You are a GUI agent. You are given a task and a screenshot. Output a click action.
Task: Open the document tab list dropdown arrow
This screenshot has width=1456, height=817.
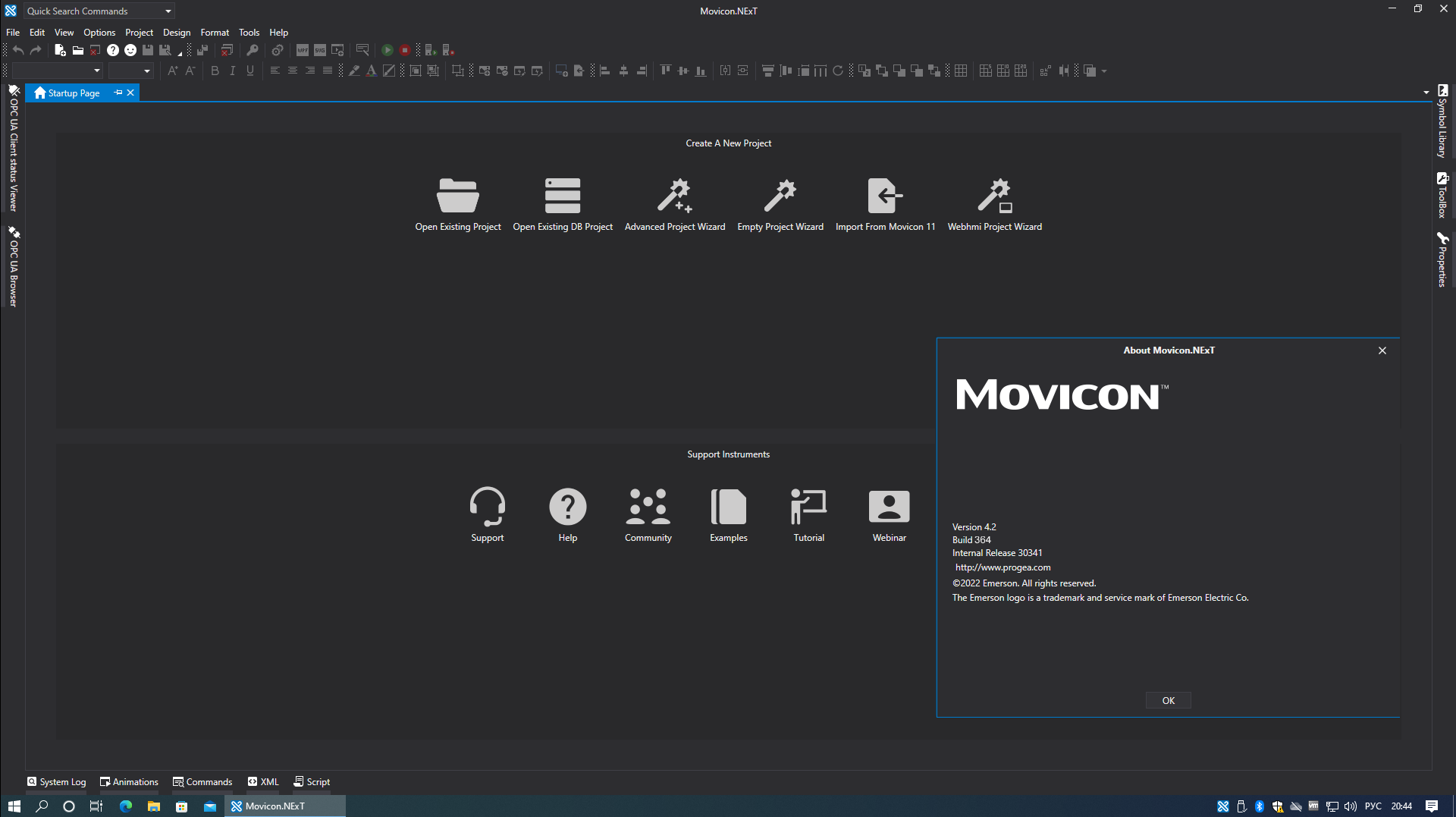pyautogui.click(x=1426, y=93)
